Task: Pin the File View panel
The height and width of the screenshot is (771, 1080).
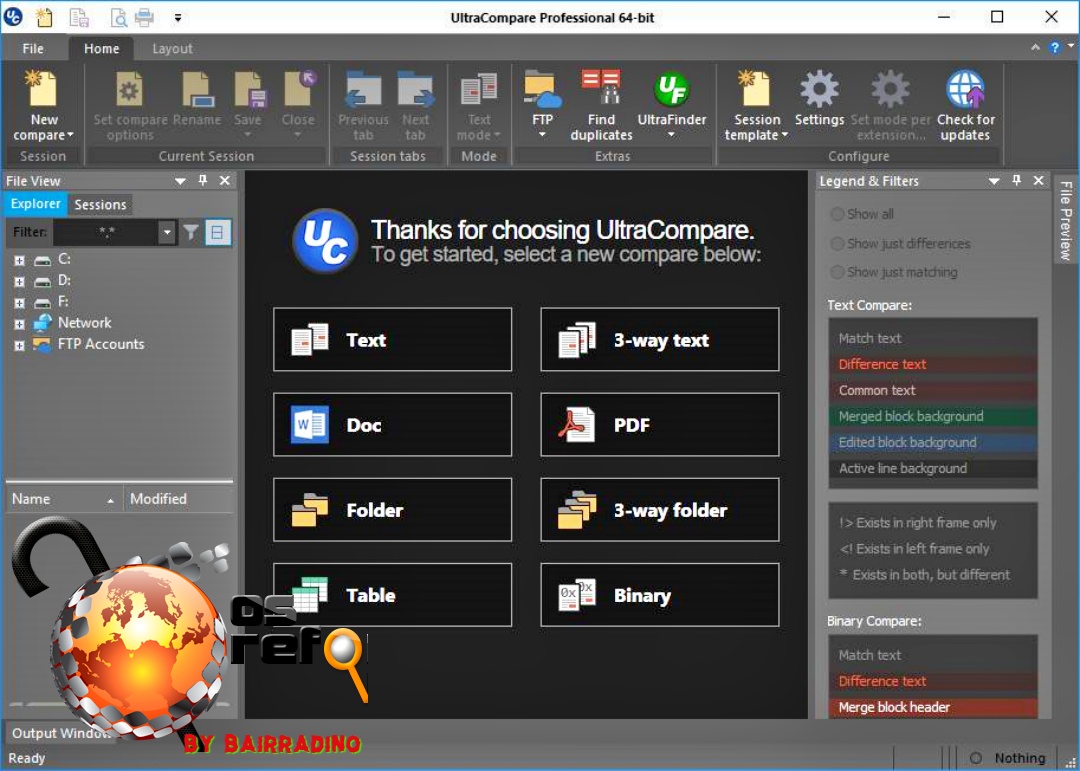Action: click(x=202, y=181)
